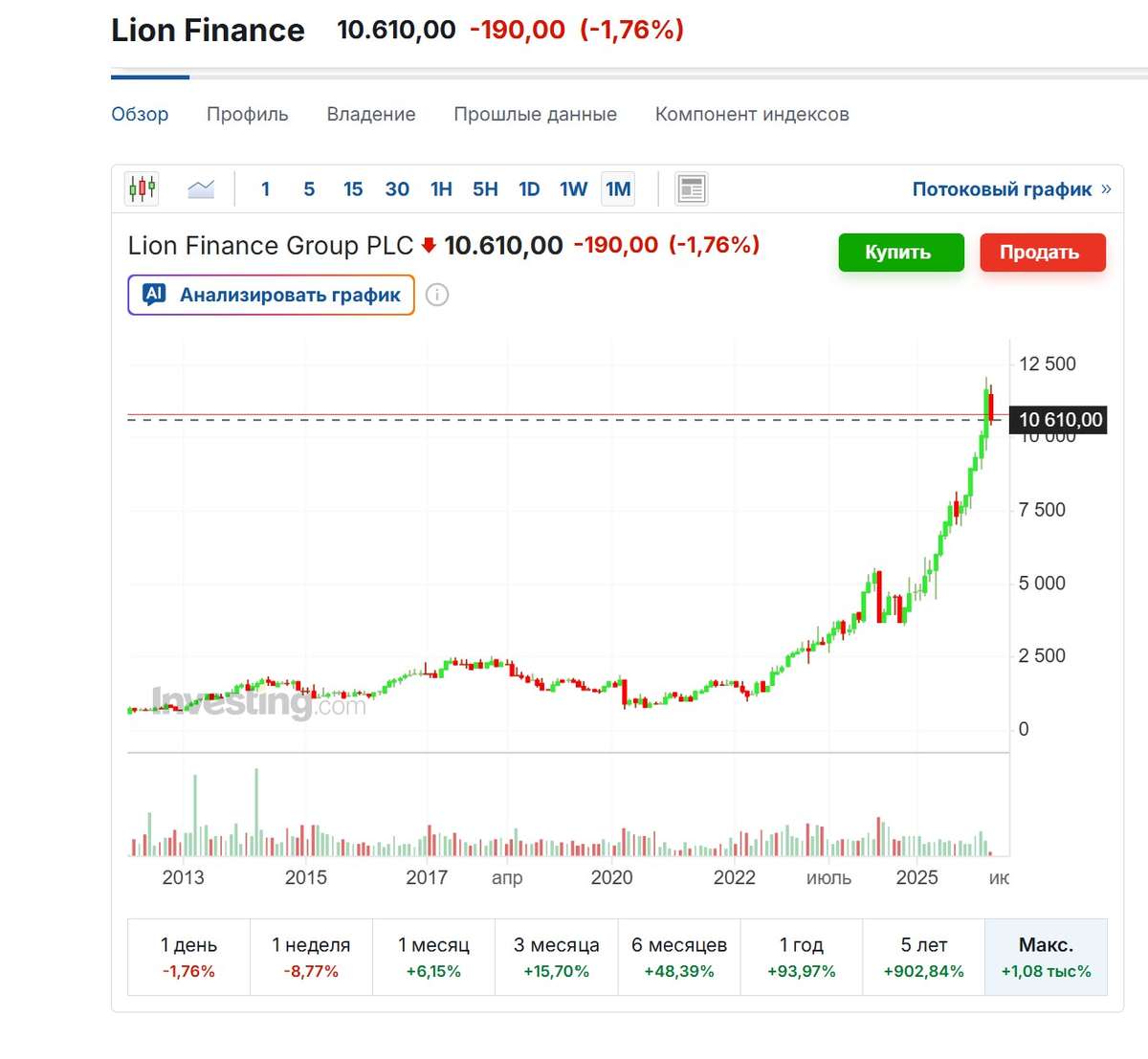This screenshot has width=1148, height=1059.
Task: Select the 3 месяца range
Action: (556, 957)
